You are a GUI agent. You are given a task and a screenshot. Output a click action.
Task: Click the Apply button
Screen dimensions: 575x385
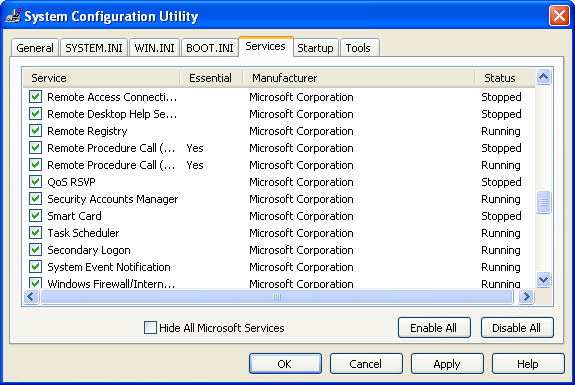pos(447,364)
